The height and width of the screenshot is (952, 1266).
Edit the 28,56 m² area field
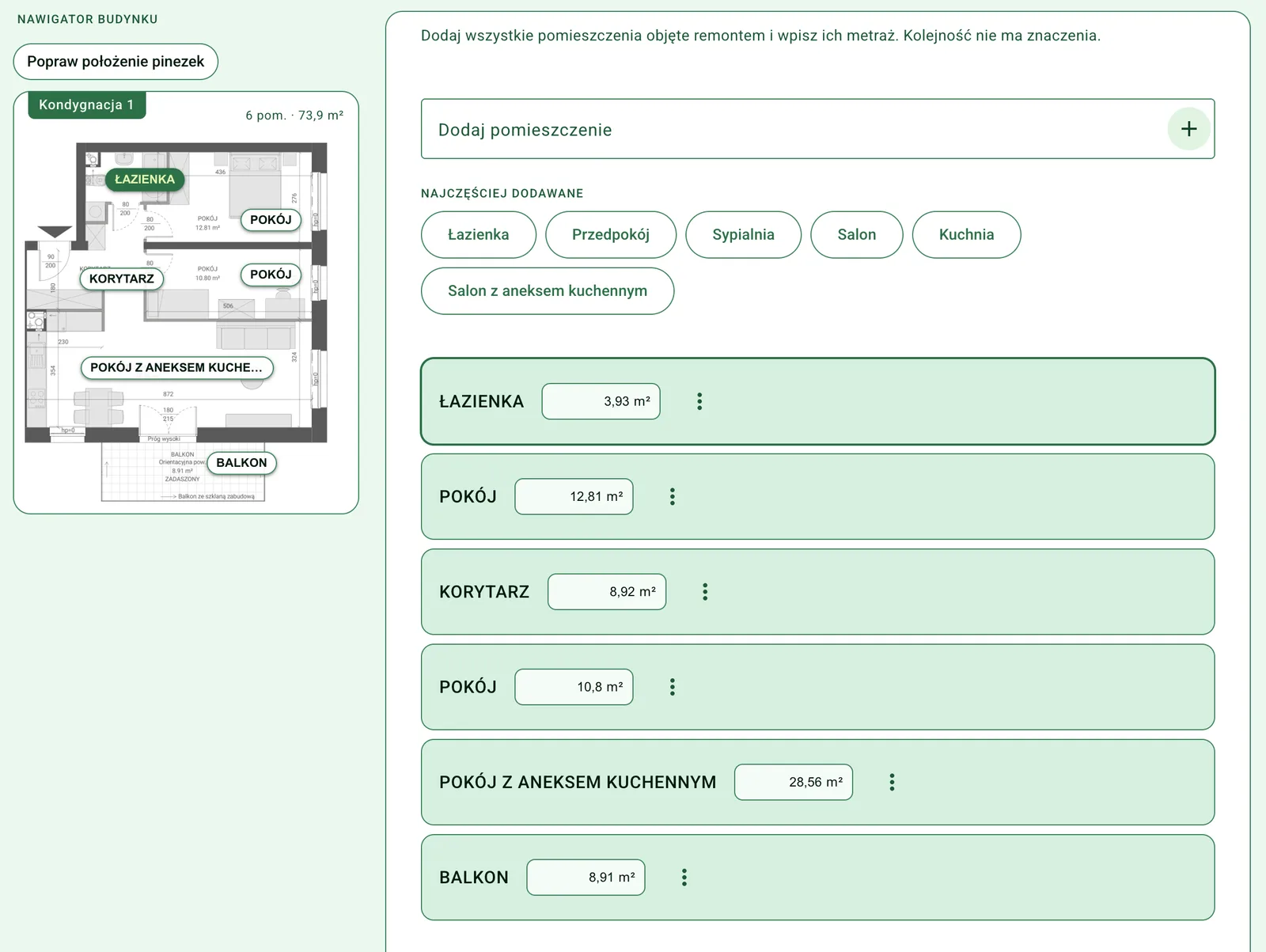pos(794,783)
